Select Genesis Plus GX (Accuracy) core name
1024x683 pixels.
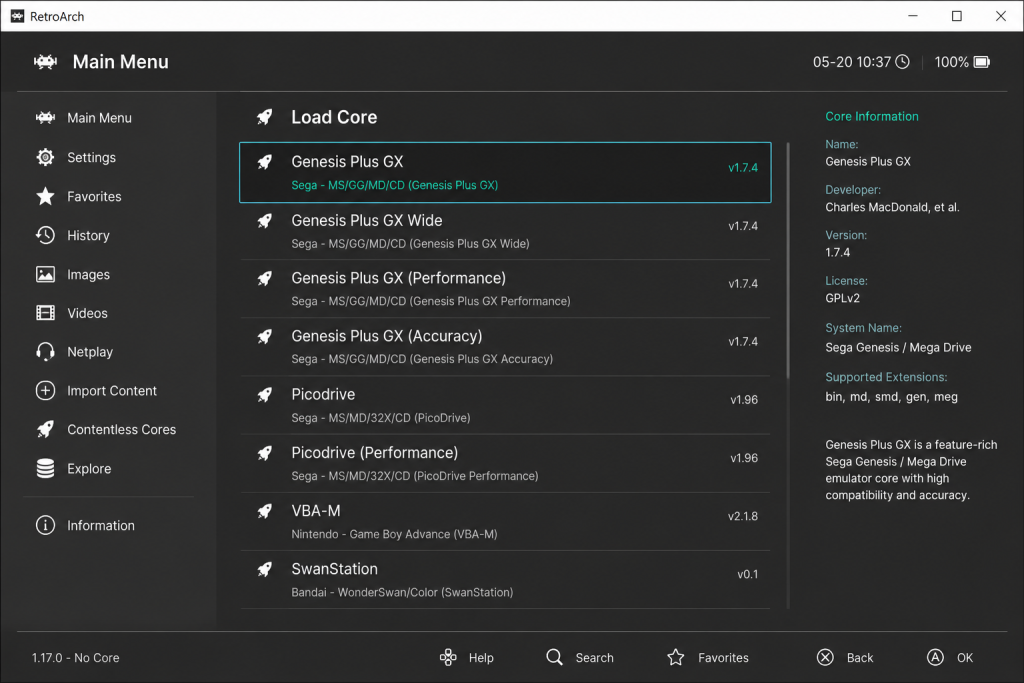click(x=387, y=336)
